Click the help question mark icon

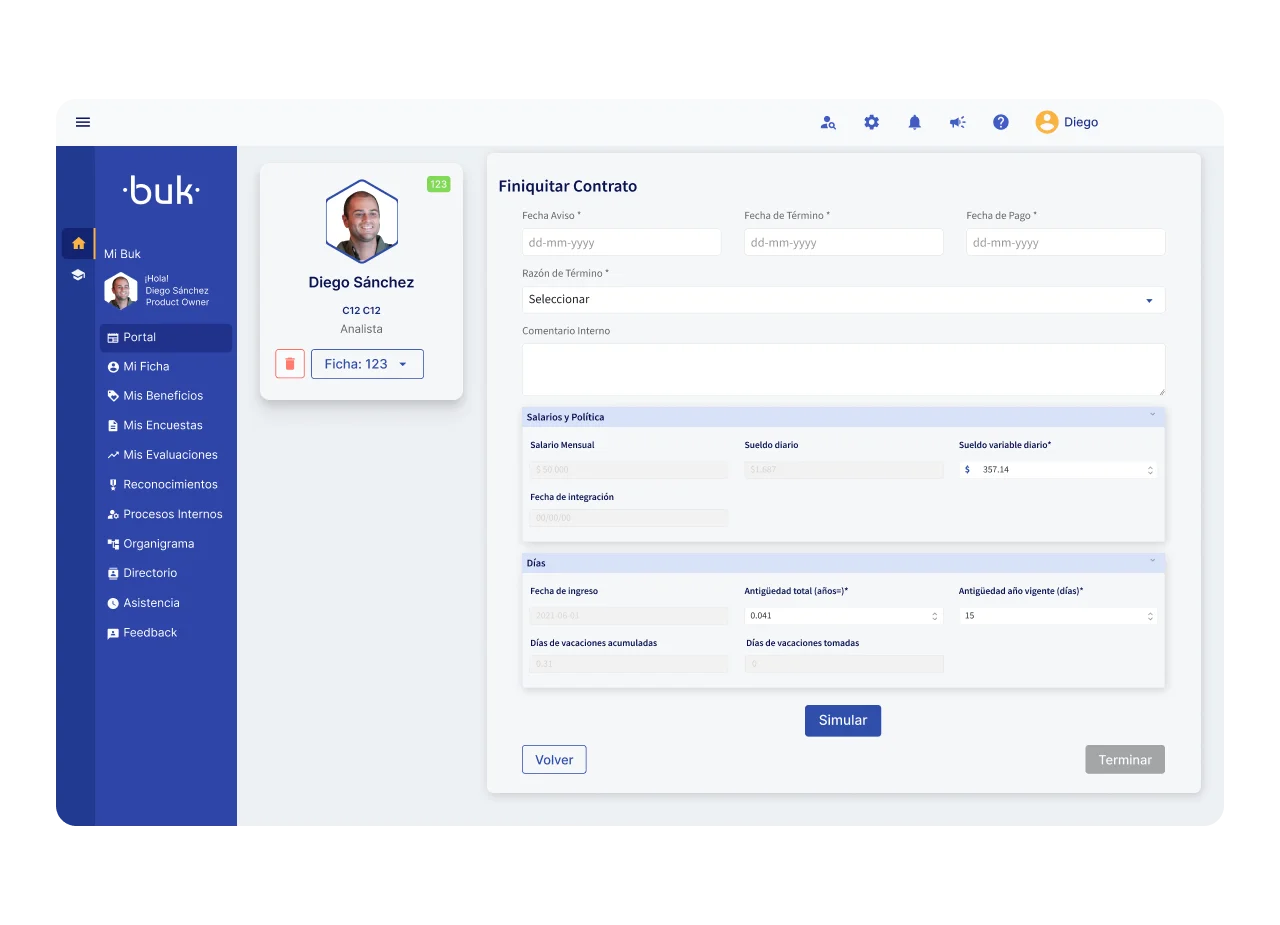point(1000,122)
